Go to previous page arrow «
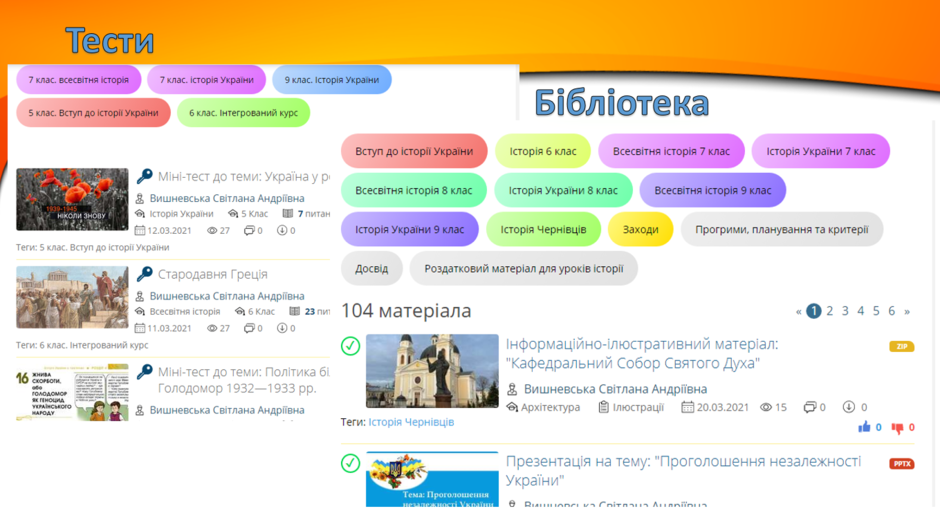Image resolution: width=940 pixels, height=511 pixels. [799, 311]
